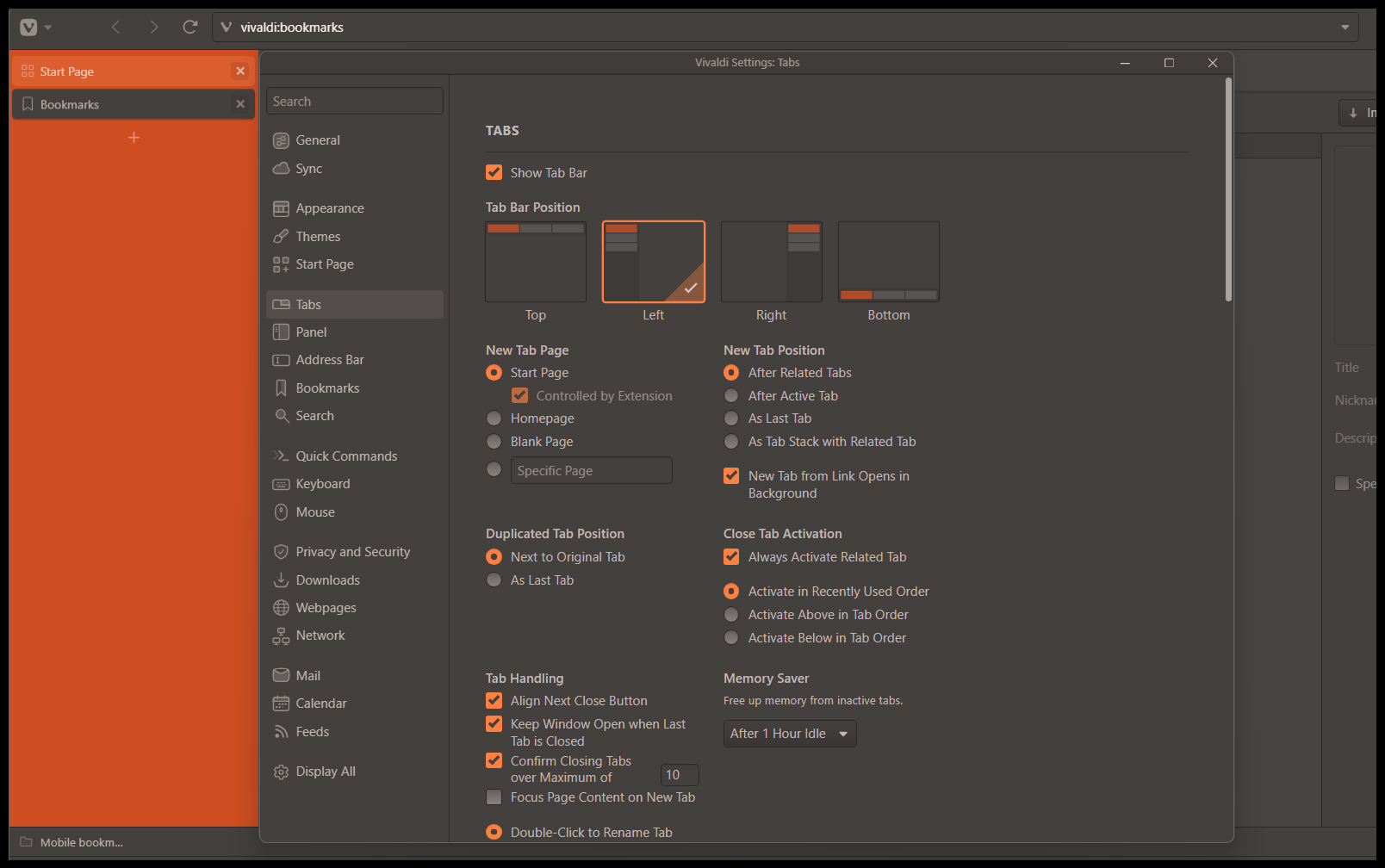Select the Tabs settings category
Image resolution: width=1385 pixels, height=868 pixels.
(355, 305)
